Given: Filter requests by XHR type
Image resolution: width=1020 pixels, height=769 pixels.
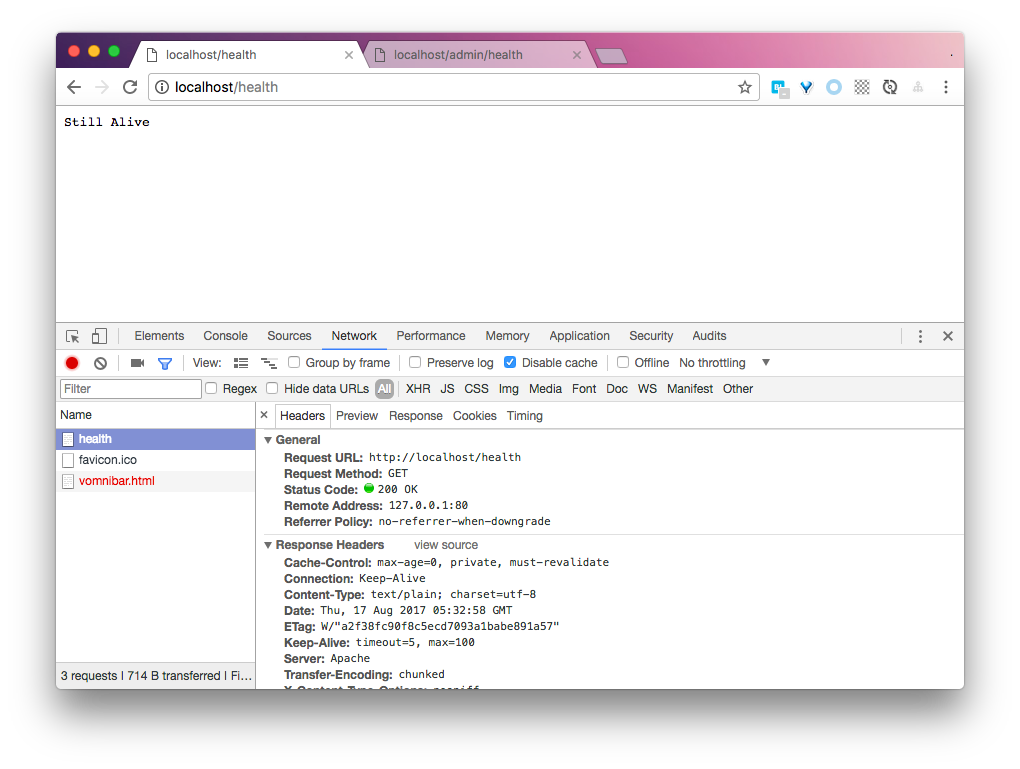Looking at the screenshot, I should point(418,389).
